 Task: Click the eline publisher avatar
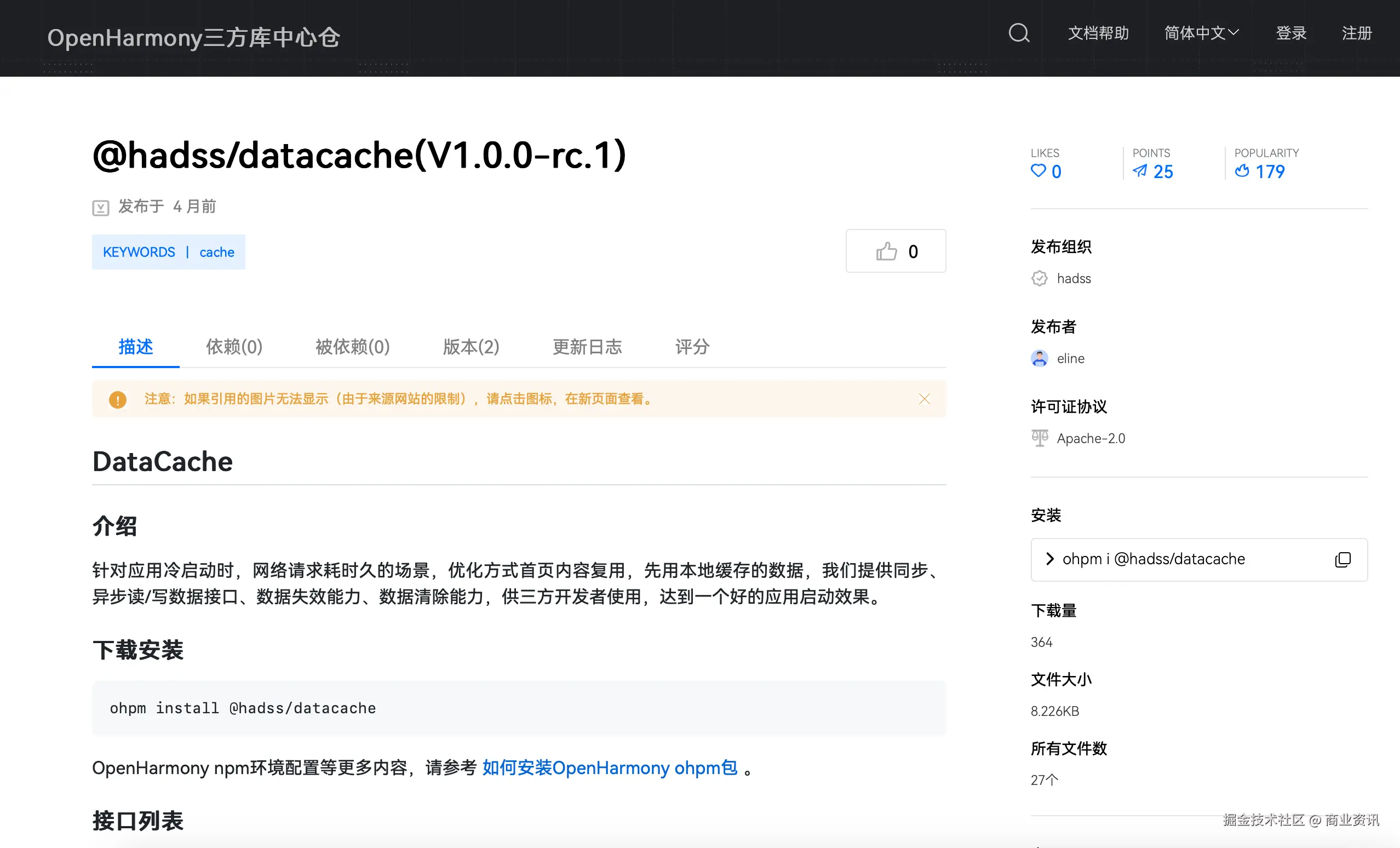click(x=1039, y=358)
